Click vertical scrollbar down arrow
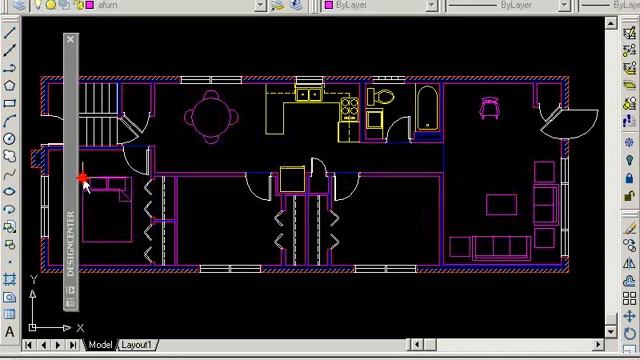640x360 pixels. [611, 331]
